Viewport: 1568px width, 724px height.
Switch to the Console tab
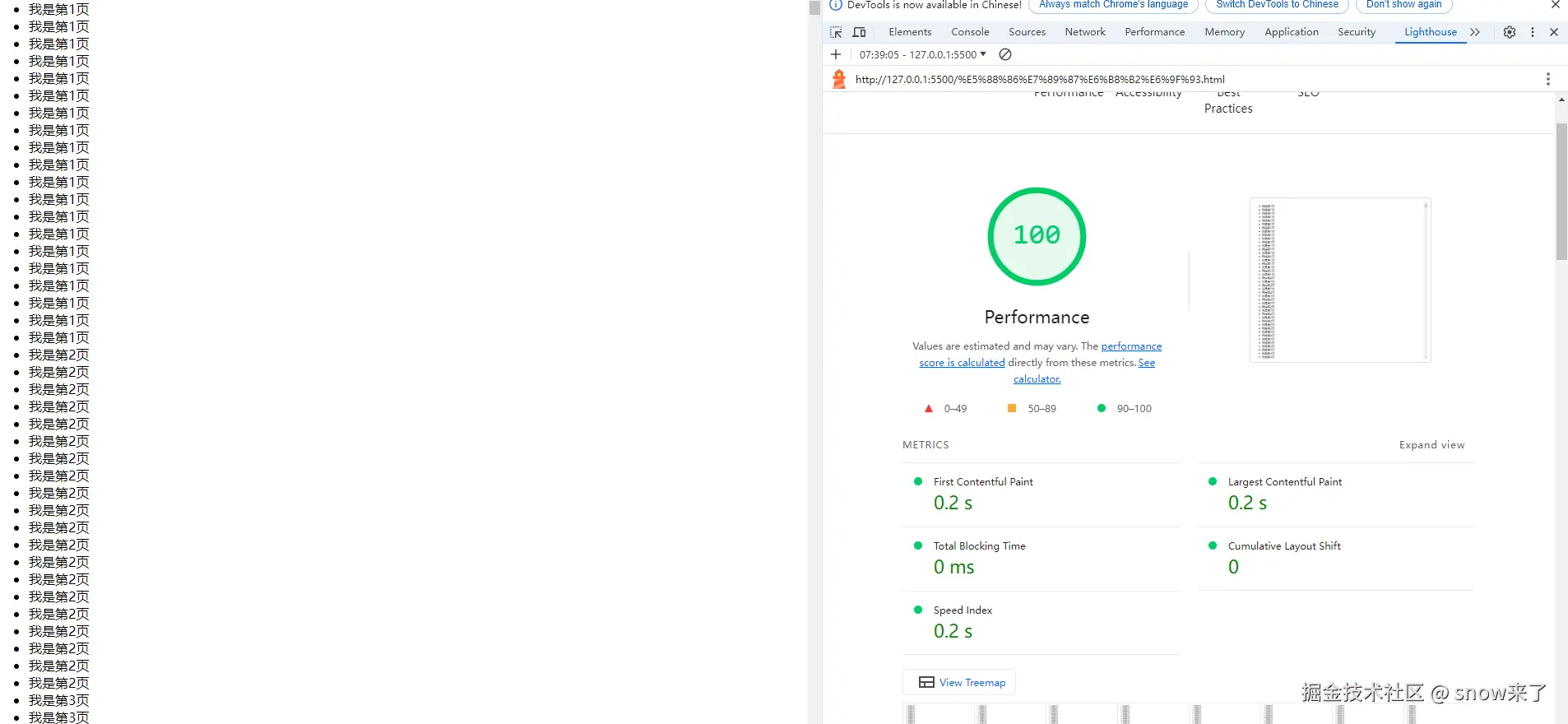pyautogui.click(x=970, y=32)
